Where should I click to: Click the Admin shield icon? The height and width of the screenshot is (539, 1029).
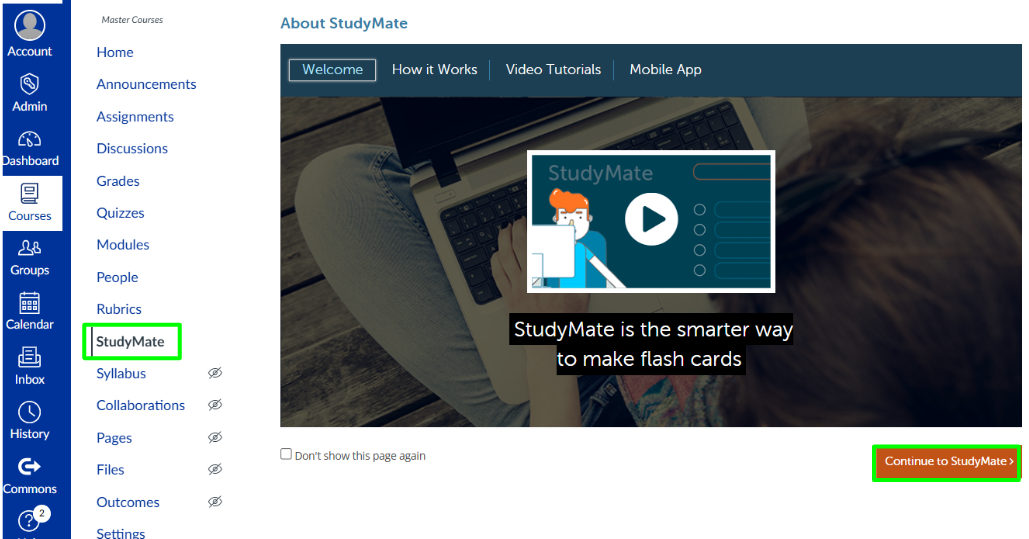(30, 84)
